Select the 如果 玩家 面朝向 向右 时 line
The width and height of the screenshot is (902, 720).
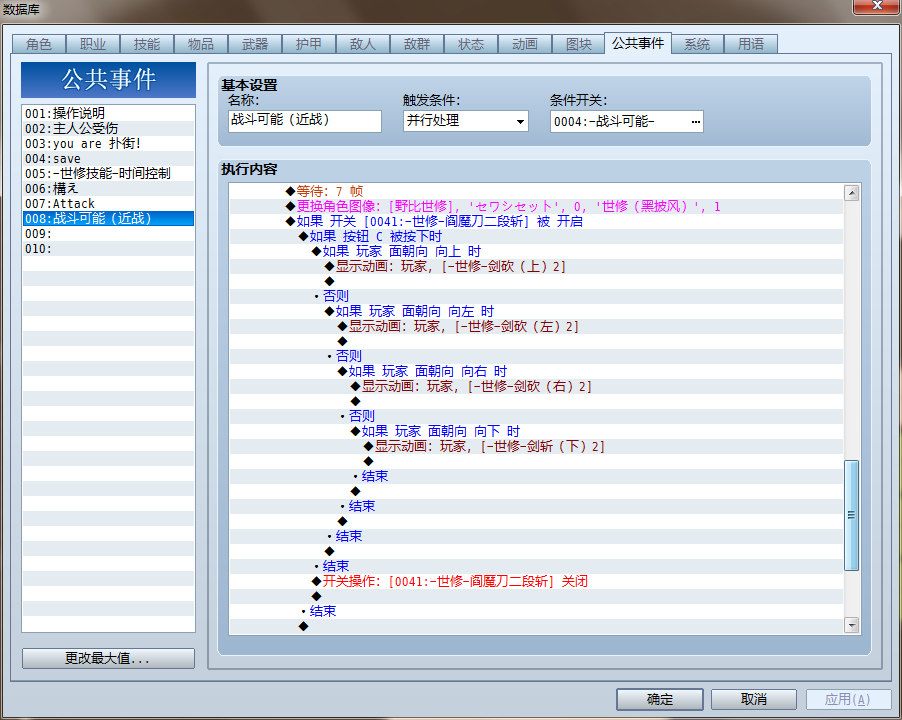tap(536, 371)
